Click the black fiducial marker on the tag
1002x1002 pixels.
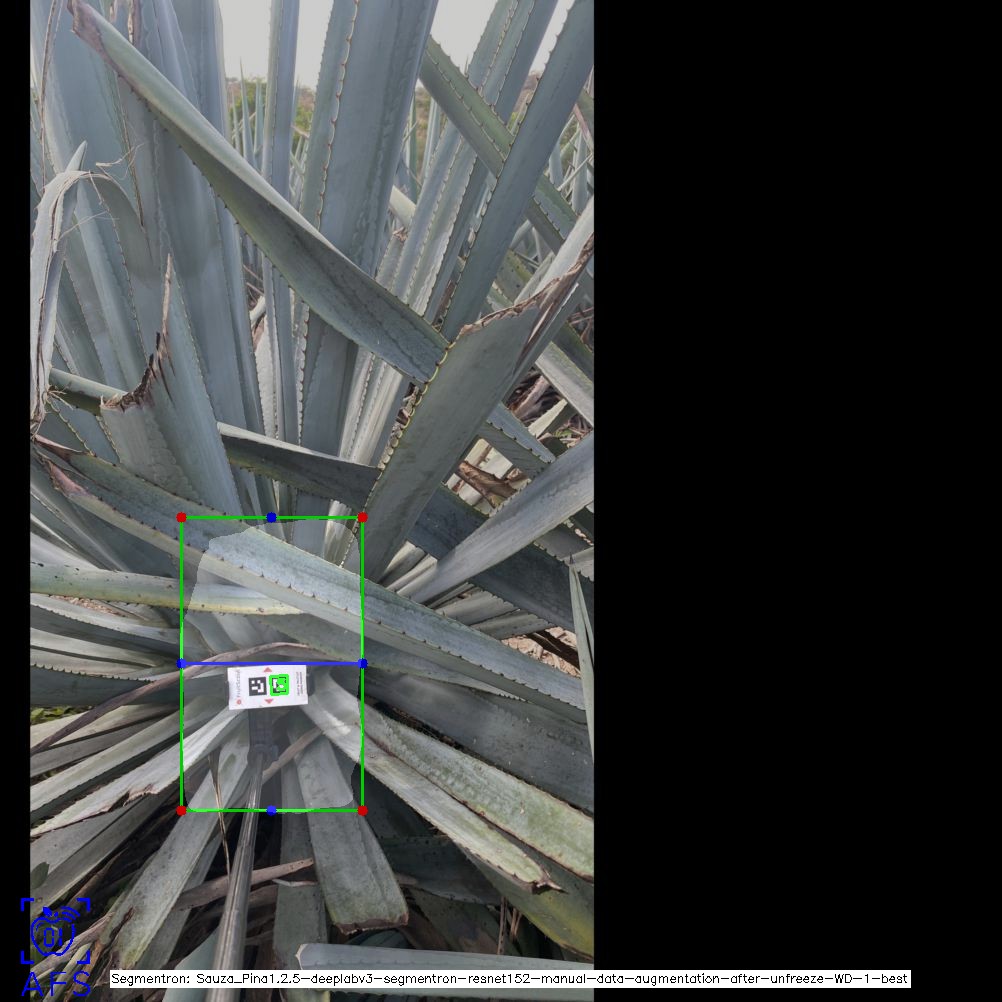(x=258, y=687)
